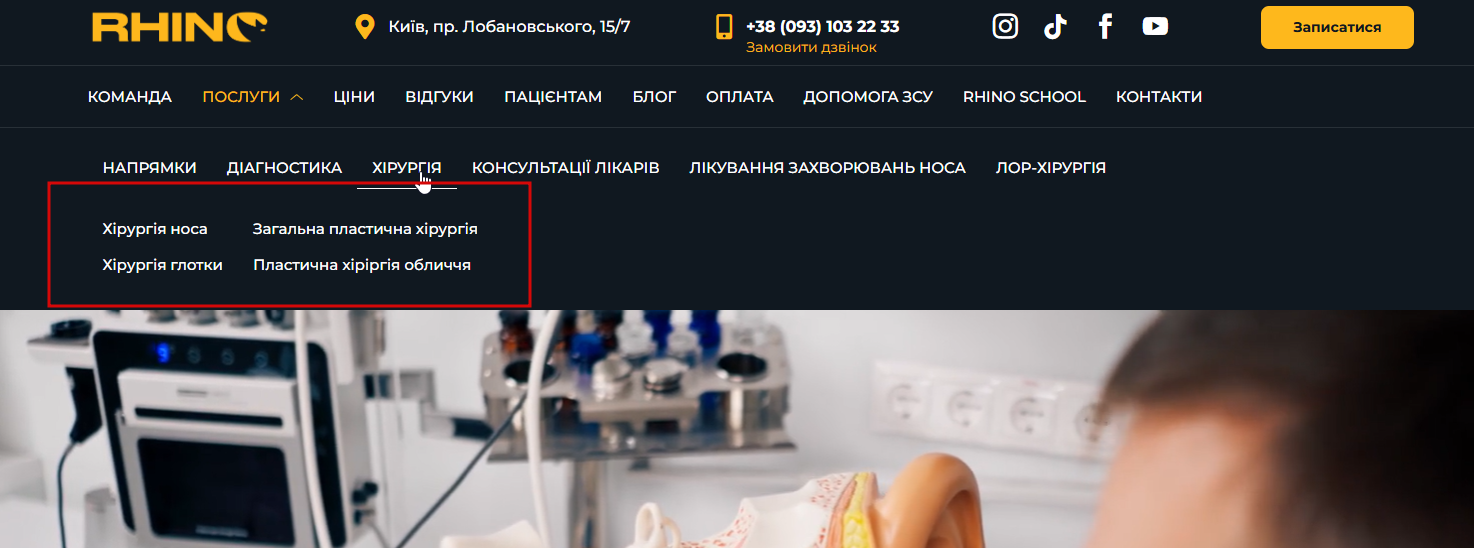This screenshot has height=548, width=1474.
Task: Open the ХІРУРГІЯ submenu tab
Action: coord(407,168)
